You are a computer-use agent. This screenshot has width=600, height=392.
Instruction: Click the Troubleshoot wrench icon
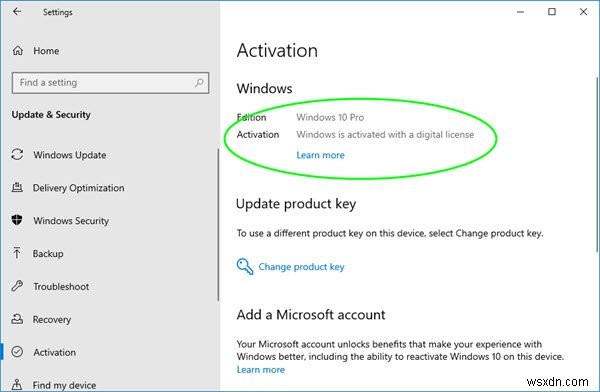pos(17,286)
